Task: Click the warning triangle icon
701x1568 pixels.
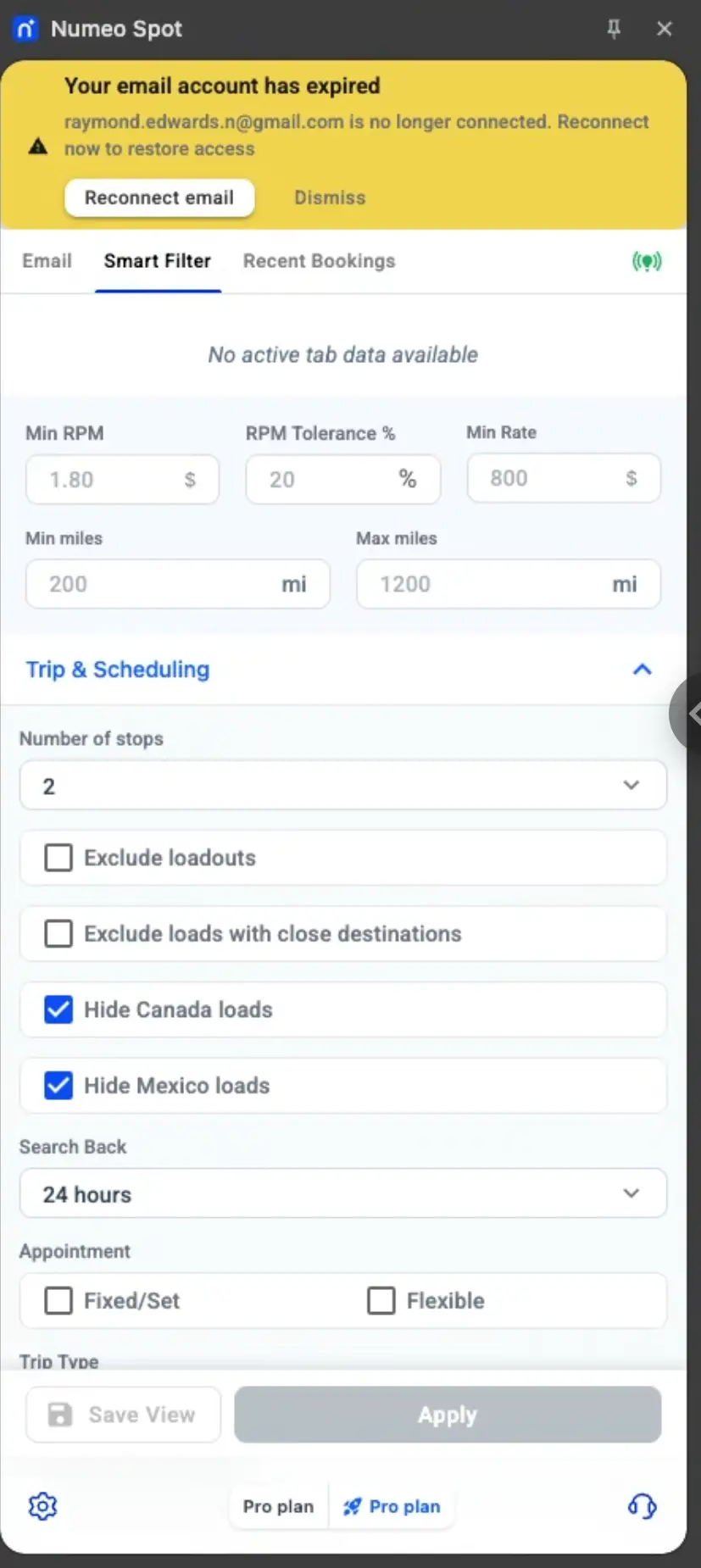Action: coord(38,147)
